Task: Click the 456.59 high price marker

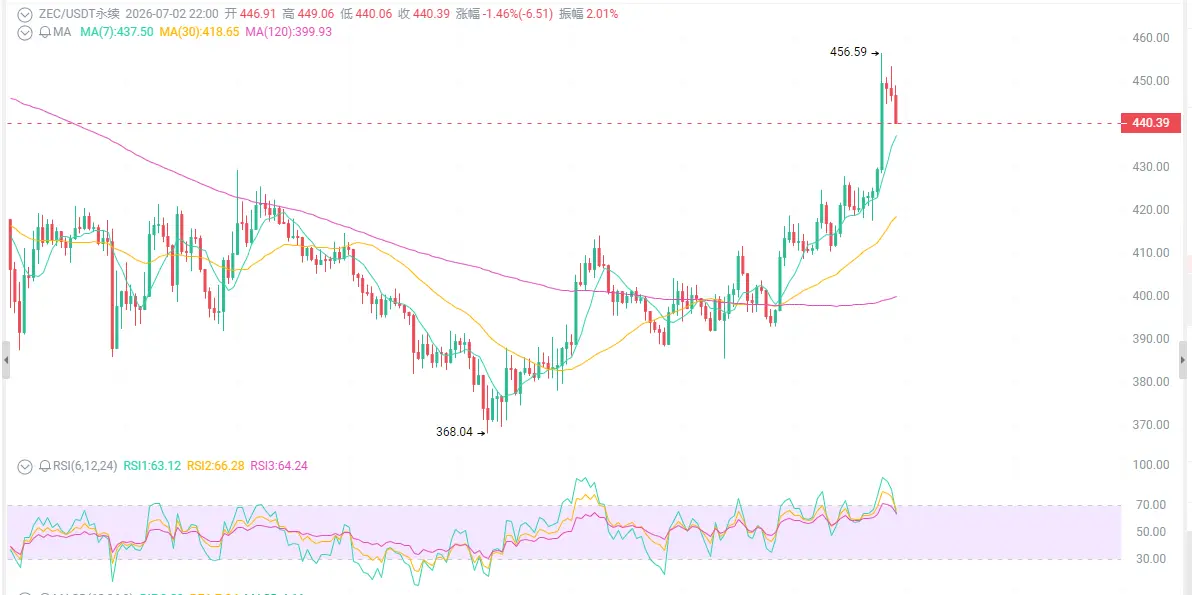Action: click(x=848, y=53)
